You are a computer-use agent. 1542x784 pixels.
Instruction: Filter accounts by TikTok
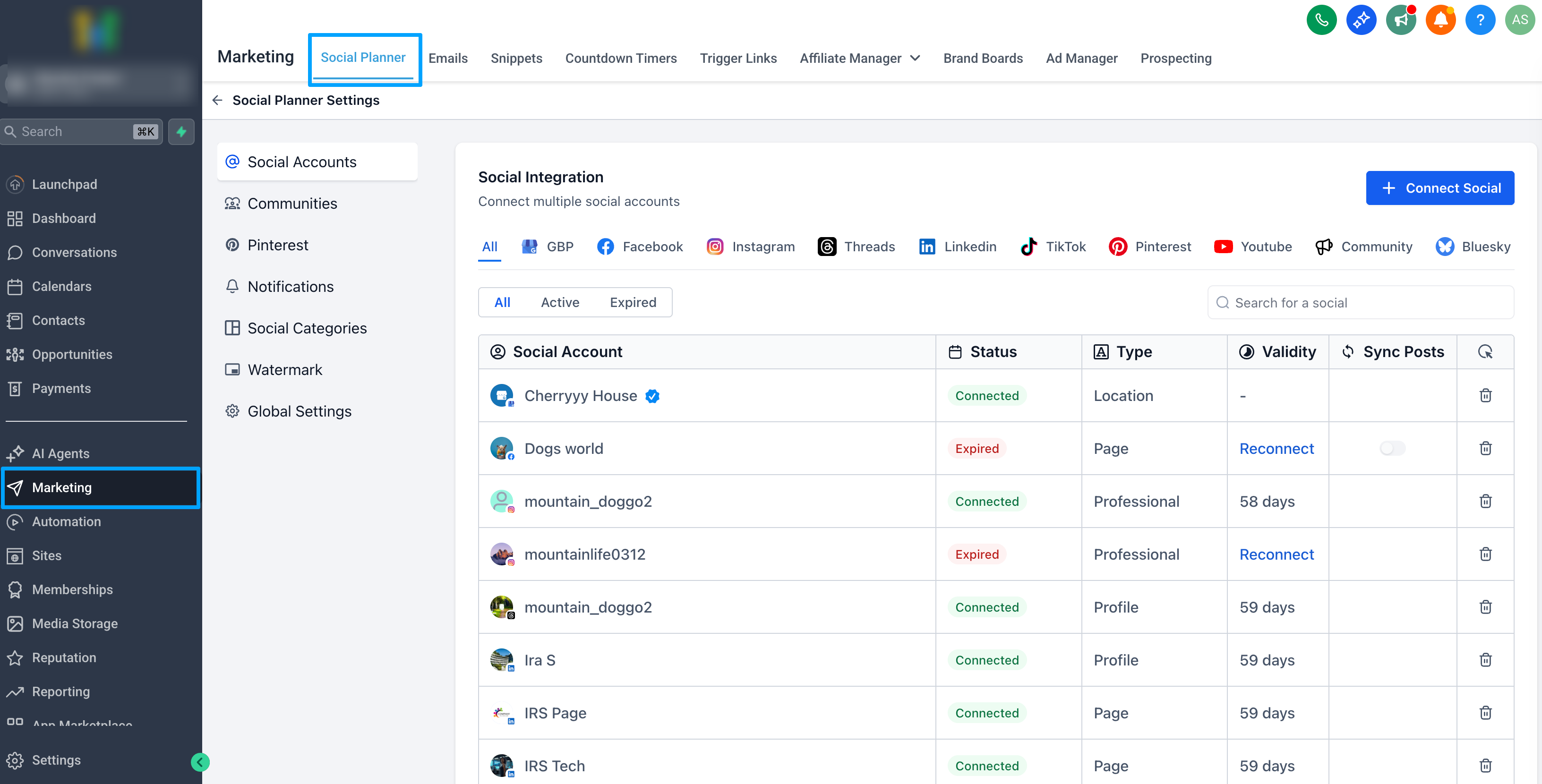click(1053, 247)
